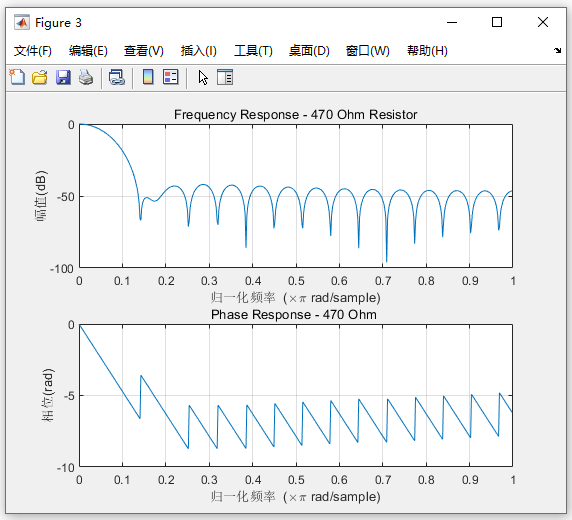The image size is (572, 520).
Task: Insert a legend via the toolbar icon
Action: pos(171,77)
